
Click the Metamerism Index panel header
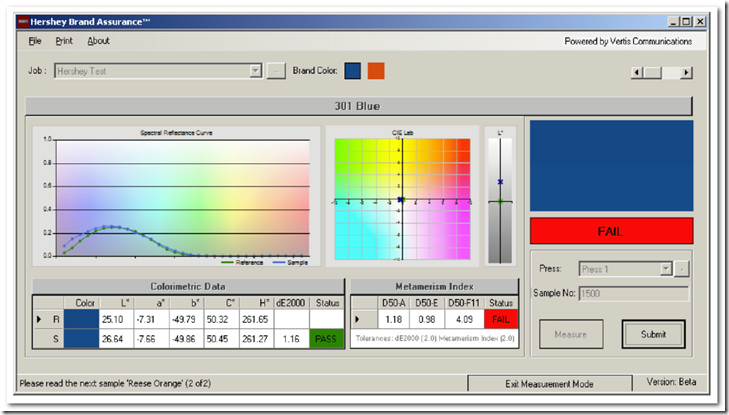434,286
